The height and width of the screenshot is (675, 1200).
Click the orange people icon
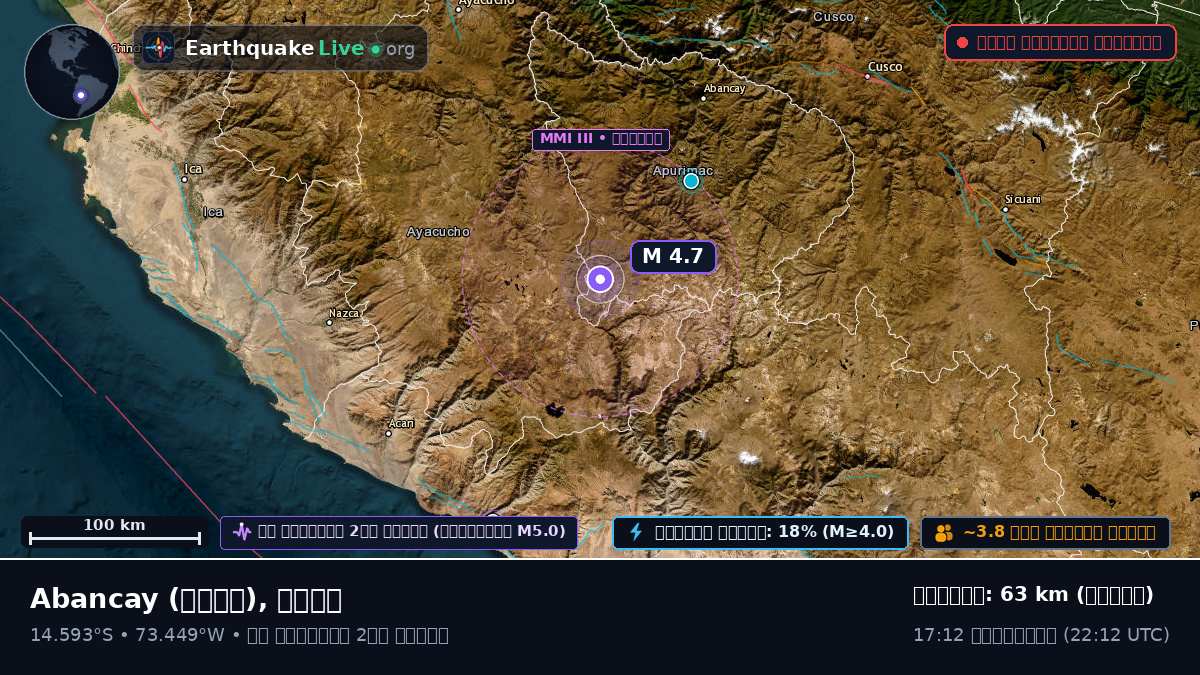(x=944, y=533)
